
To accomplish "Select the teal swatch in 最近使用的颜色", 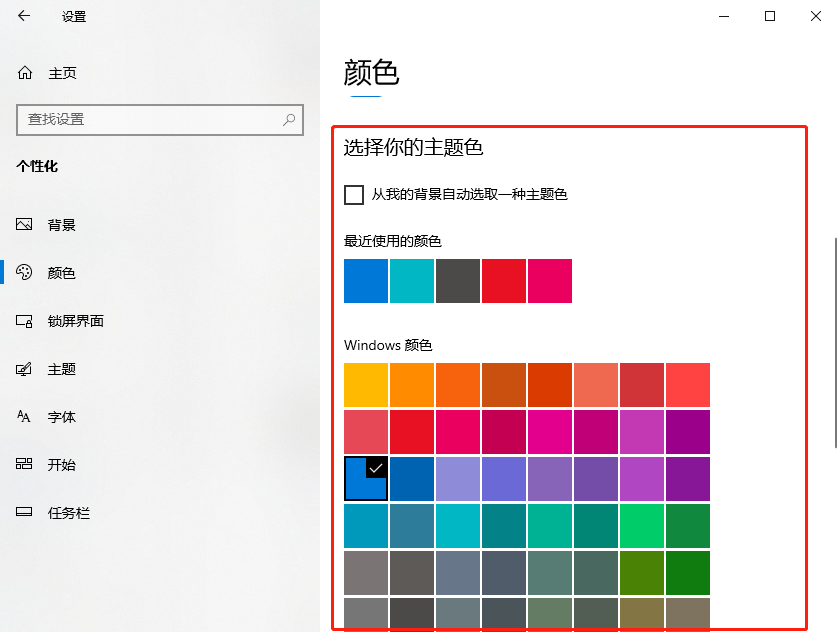I will pyautogui.click(x=411, y=281).
